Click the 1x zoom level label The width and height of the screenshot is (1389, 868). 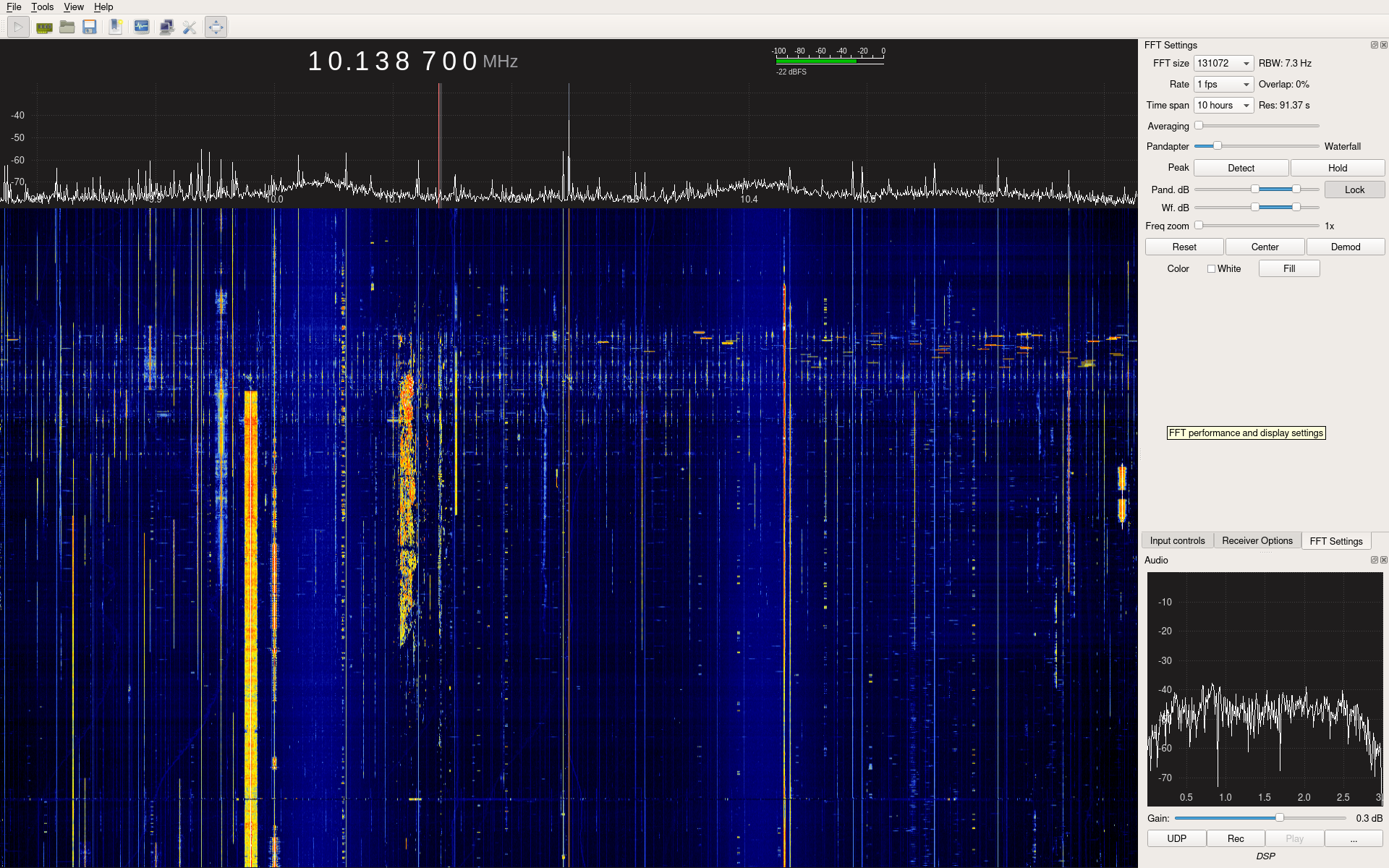click(1329, 226)
